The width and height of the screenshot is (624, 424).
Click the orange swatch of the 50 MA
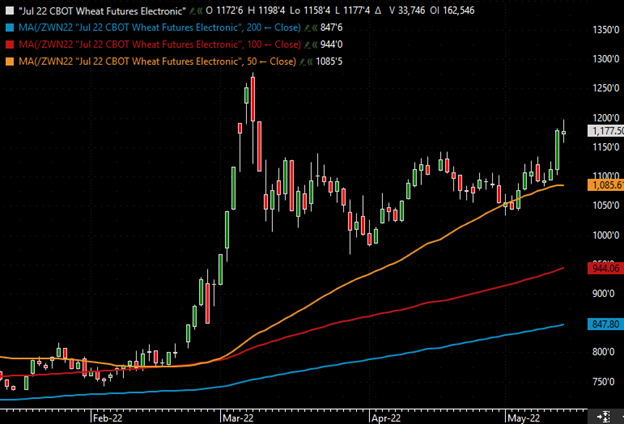click(10, 61)
